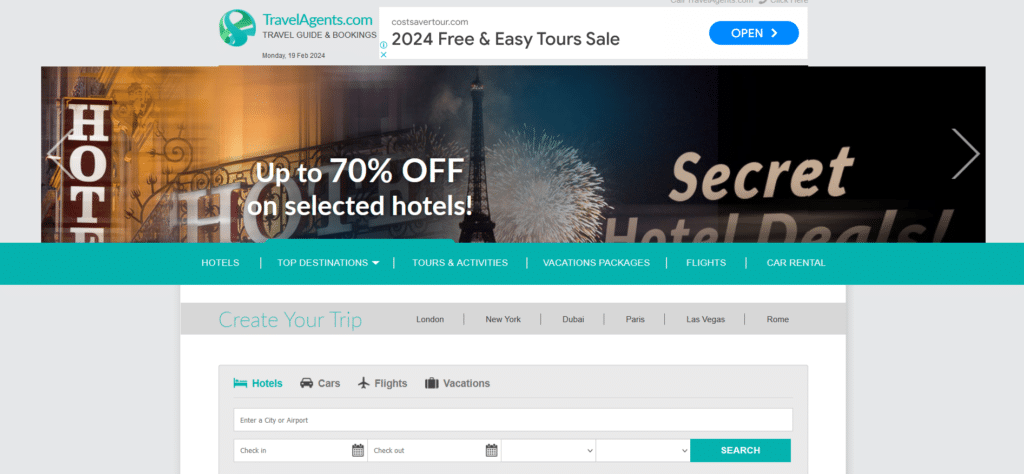Open Vacations Packages menu item
1024x474 pixels.
(x=596, y=263)
